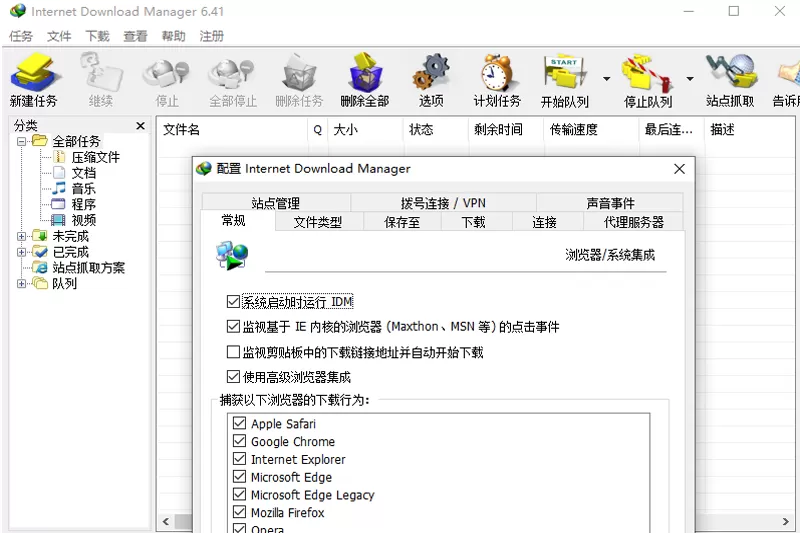This screenshot has height=533, width=800.
Task: Switch to the 站点管理 tab
Action: [276, 203]
